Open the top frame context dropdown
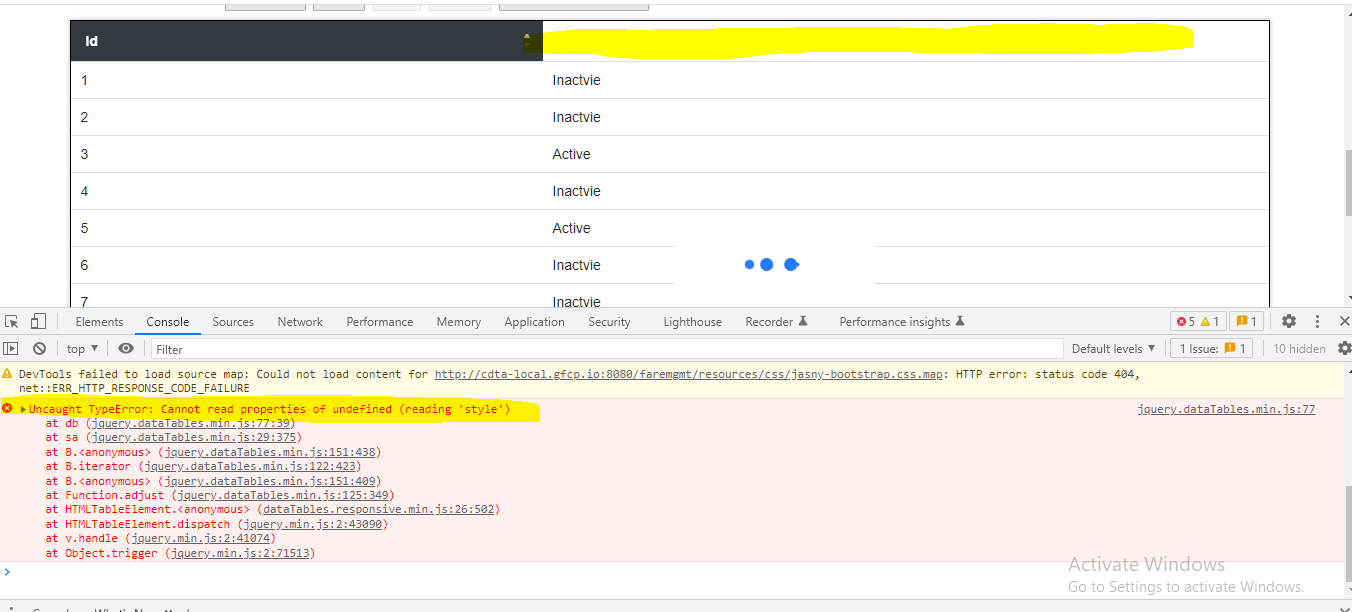This screenshot has width=1352, height=612. coord(80,348)
